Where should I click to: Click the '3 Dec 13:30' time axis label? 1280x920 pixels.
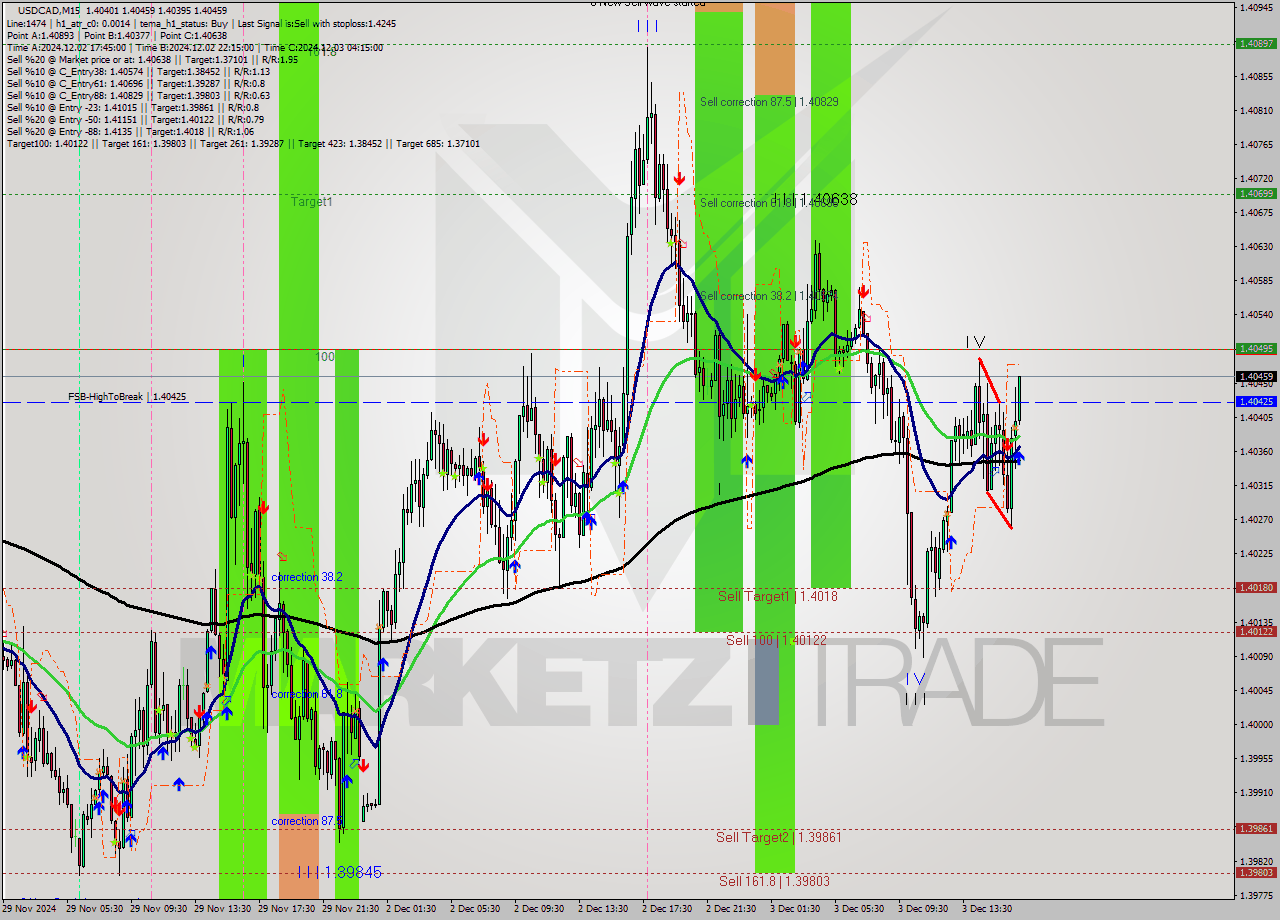pyautogui.click(x=987, y=909)
